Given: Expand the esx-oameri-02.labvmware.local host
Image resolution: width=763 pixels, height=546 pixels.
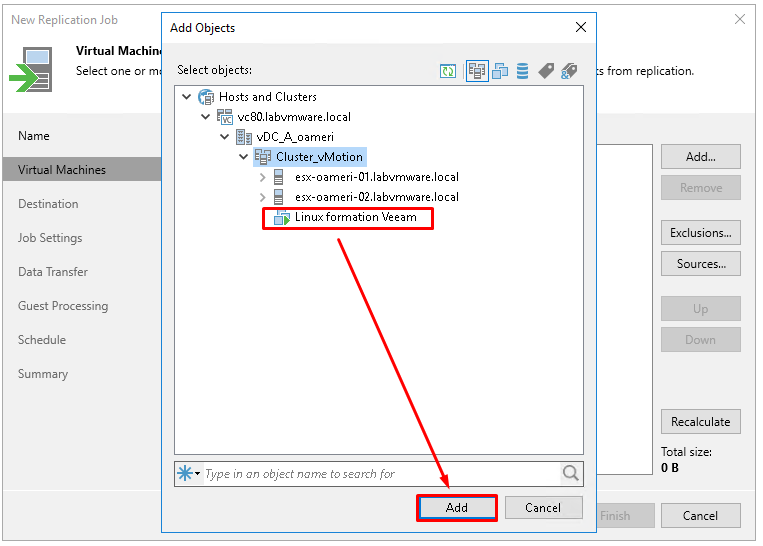Looking at the screenshot, I should (263, 197).
